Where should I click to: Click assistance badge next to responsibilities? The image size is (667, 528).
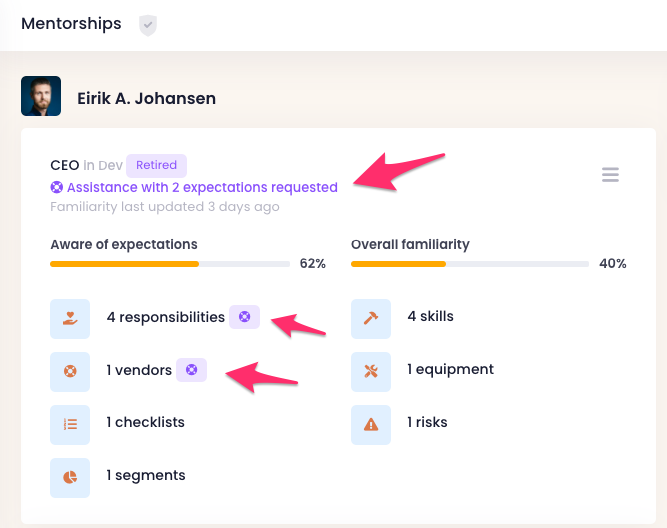(x=245, y=317)
